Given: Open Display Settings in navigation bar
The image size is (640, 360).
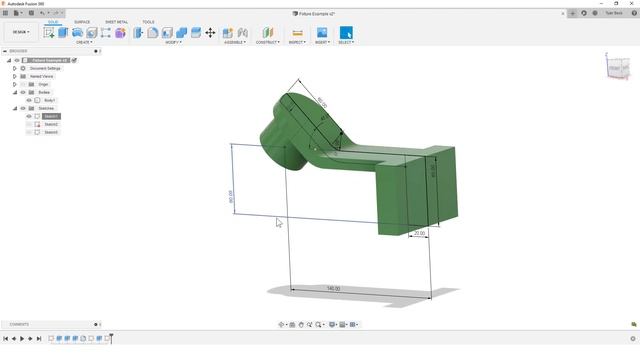Looking at the screenshot, I should pos(332,325).
